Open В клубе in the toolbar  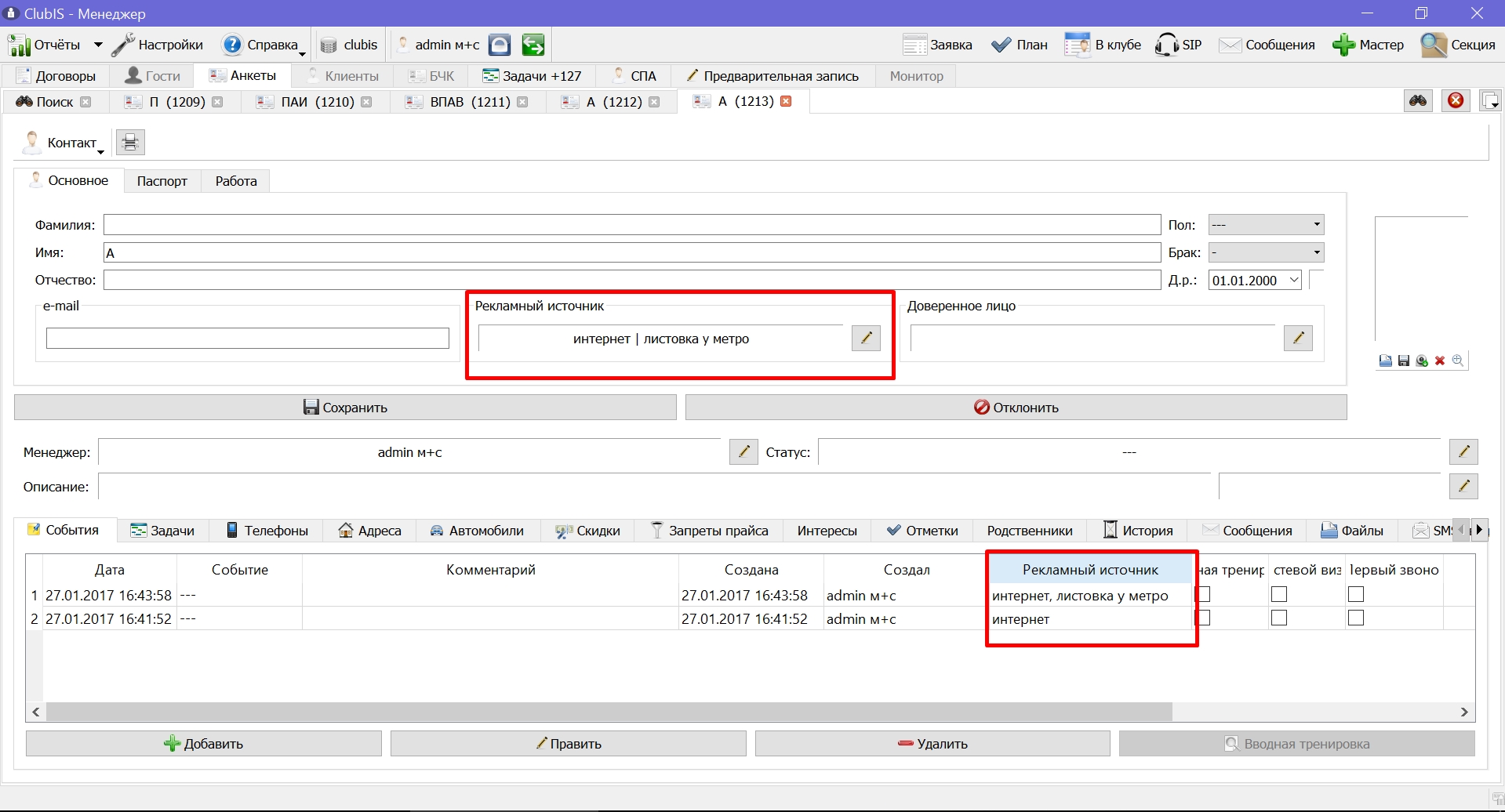click(x=1103, y=45)
